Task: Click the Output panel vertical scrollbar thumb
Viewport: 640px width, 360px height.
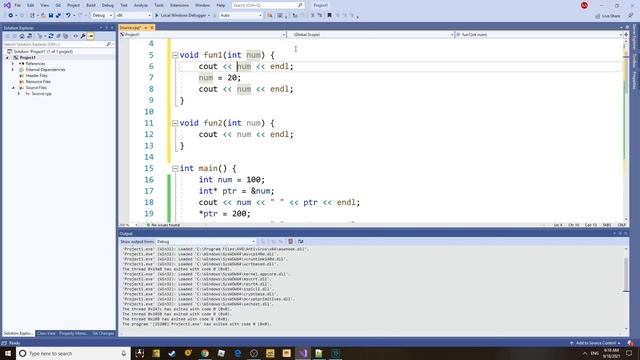Action: pos(626,275)
